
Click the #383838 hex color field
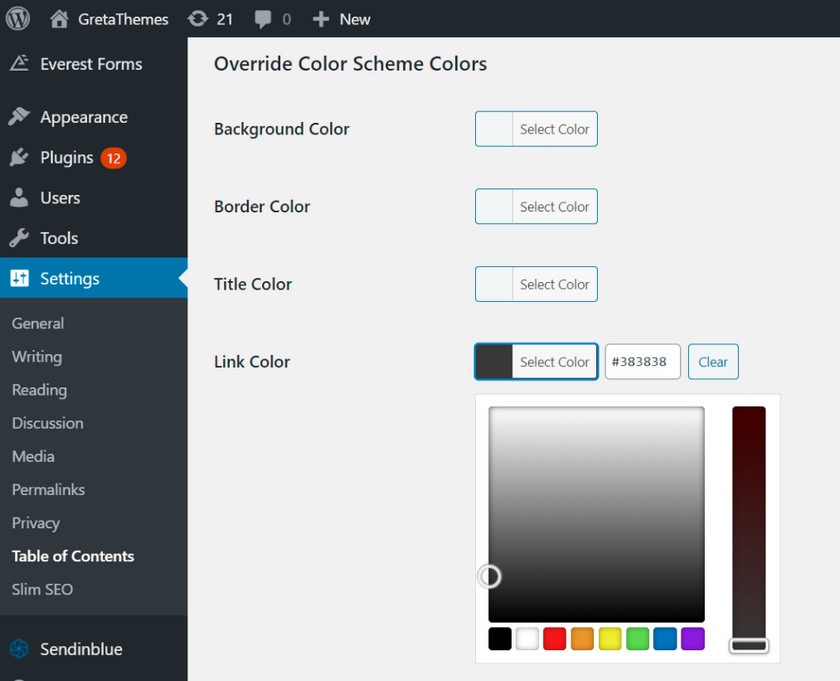pyautogui.click(x=642, y=362)
